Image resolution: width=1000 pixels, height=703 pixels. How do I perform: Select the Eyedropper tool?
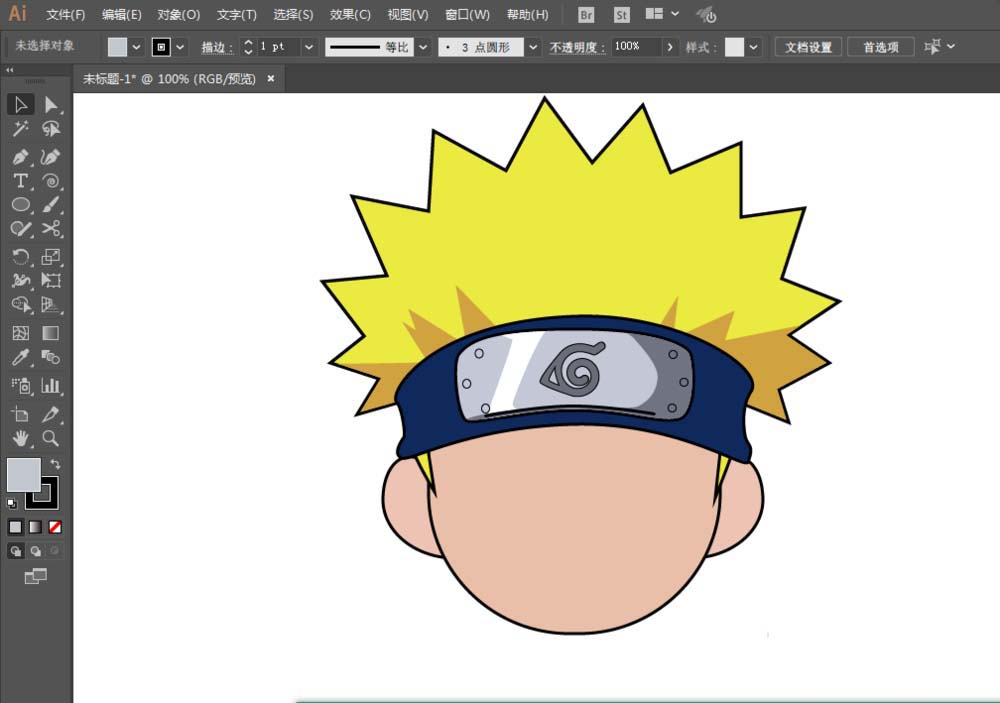(20, 357)
